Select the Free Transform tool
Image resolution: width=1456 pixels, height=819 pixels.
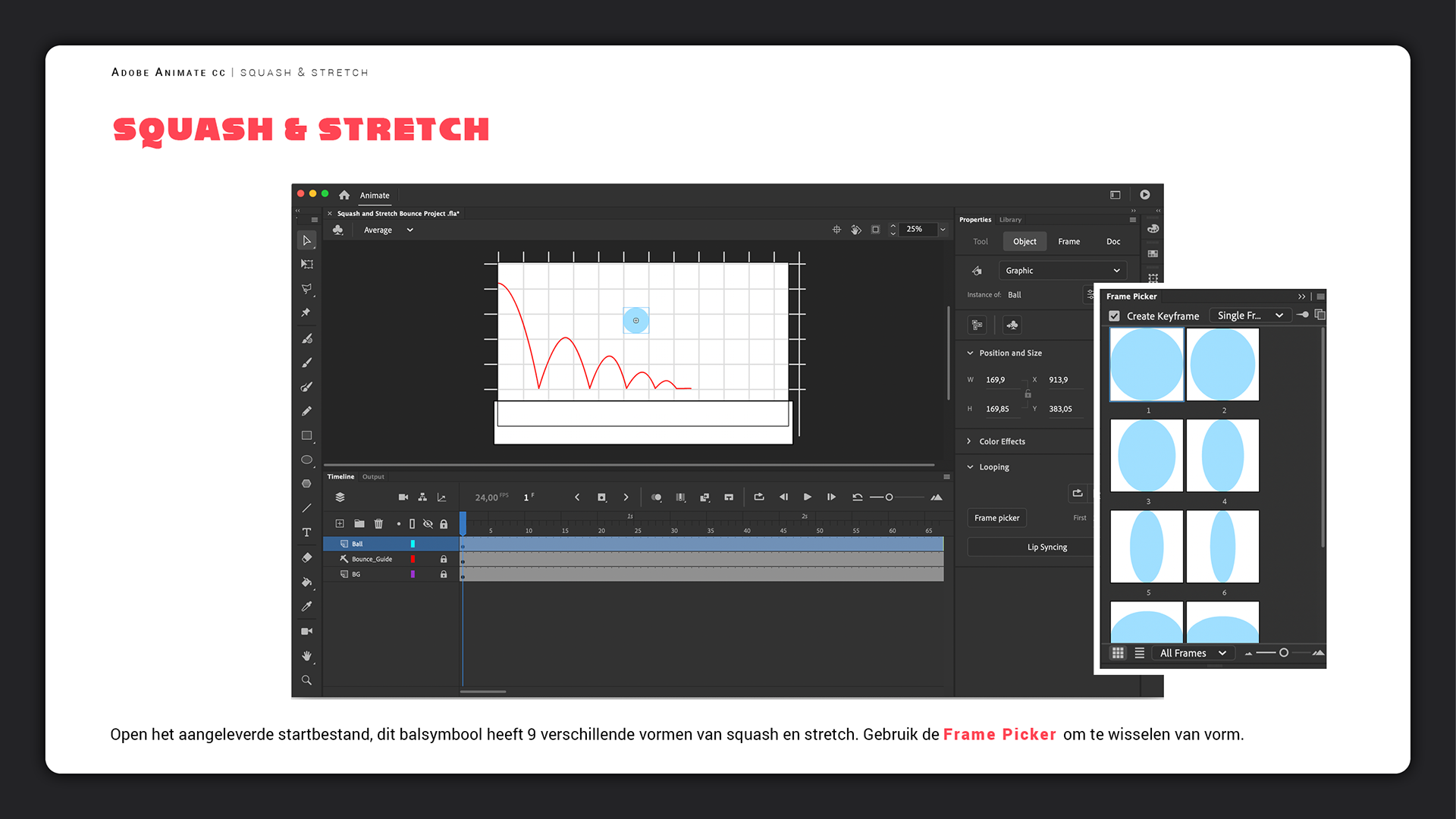click(306, 264)
